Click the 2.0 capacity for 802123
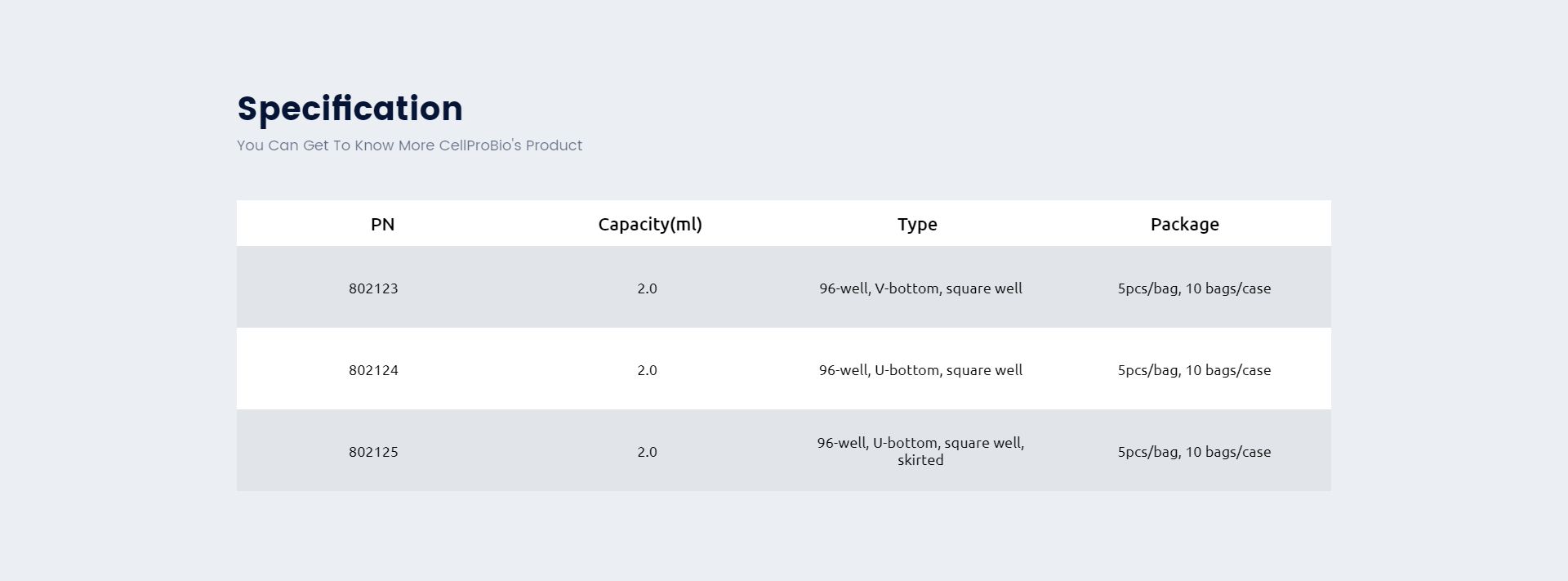Image resolution: width=1568 pixels, height=581 pixels. tap(647, 288)
